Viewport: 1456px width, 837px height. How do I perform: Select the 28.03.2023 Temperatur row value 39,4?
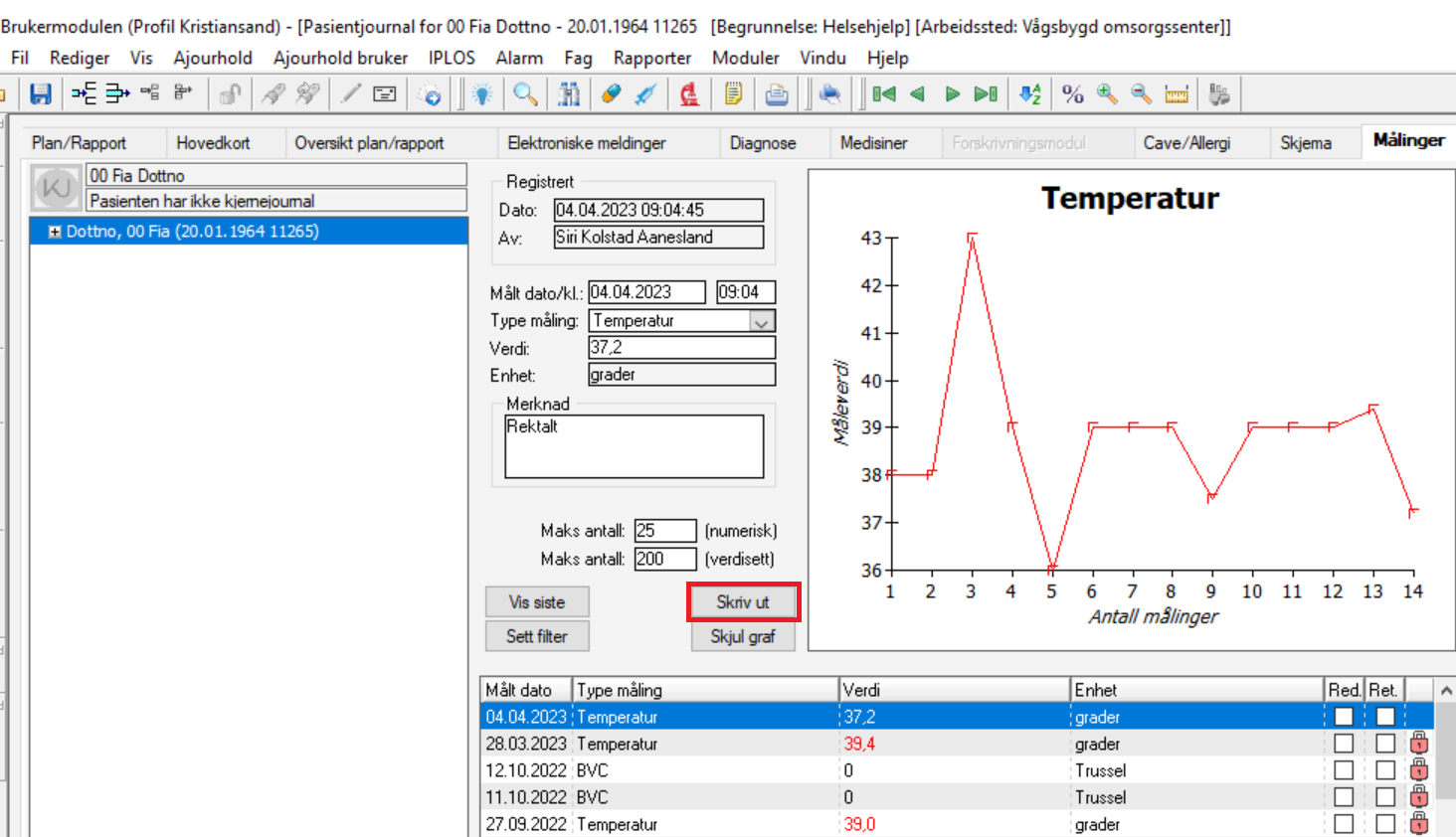click(859, 744)
